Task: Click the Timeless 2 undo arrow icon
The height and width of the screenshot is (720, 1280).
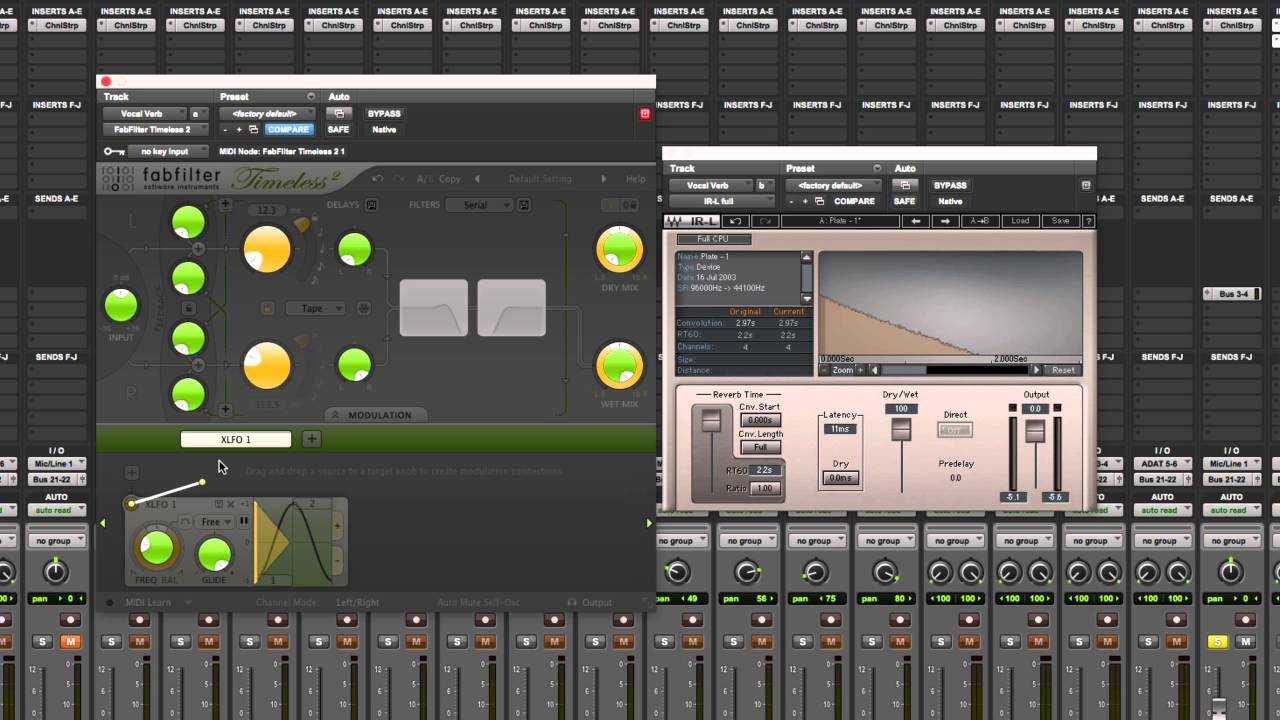Action: pos(377,179)
